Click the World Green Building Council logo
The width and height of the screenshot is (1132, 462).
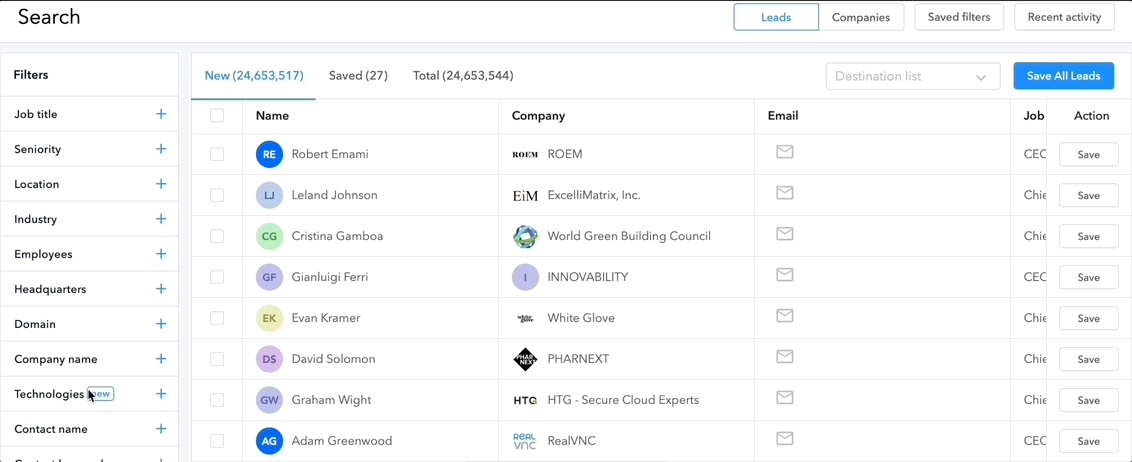click(525, 236)
